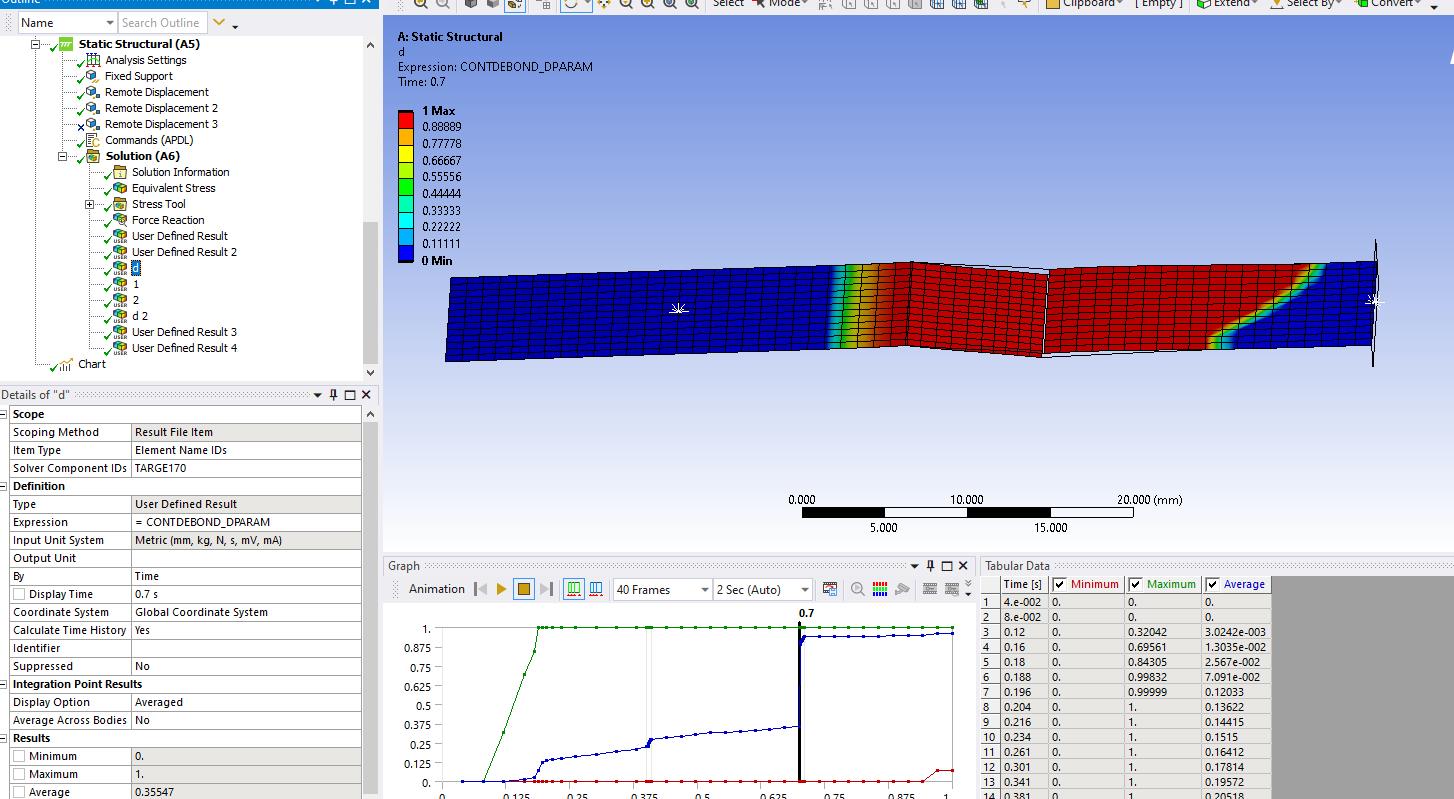Toggle the Maximum column checkbox in Tabular Data
Image resolution: width=1454 pixels, height=799 pixels.
(1134, 584)
